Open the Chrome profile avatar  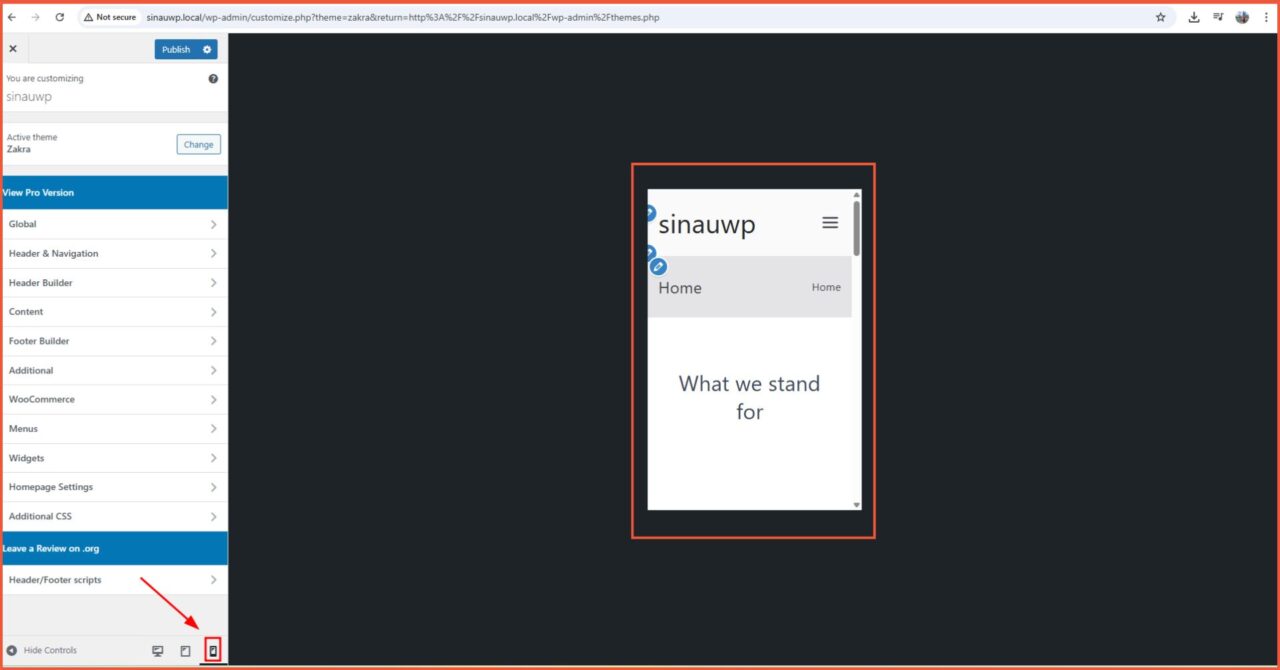[x=1242, y=17]
